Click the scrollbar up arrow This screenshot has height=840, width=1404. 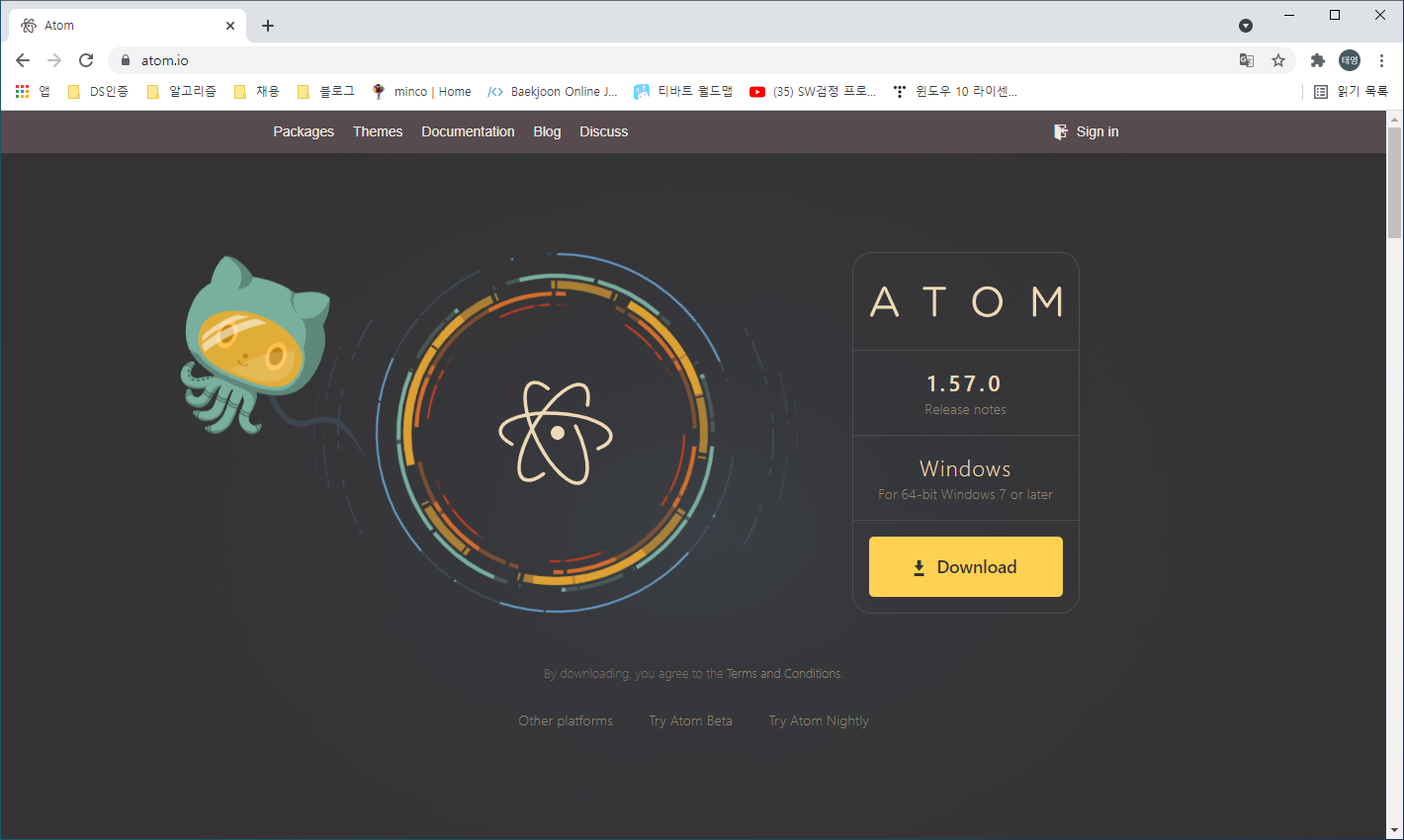[1394, 119]
